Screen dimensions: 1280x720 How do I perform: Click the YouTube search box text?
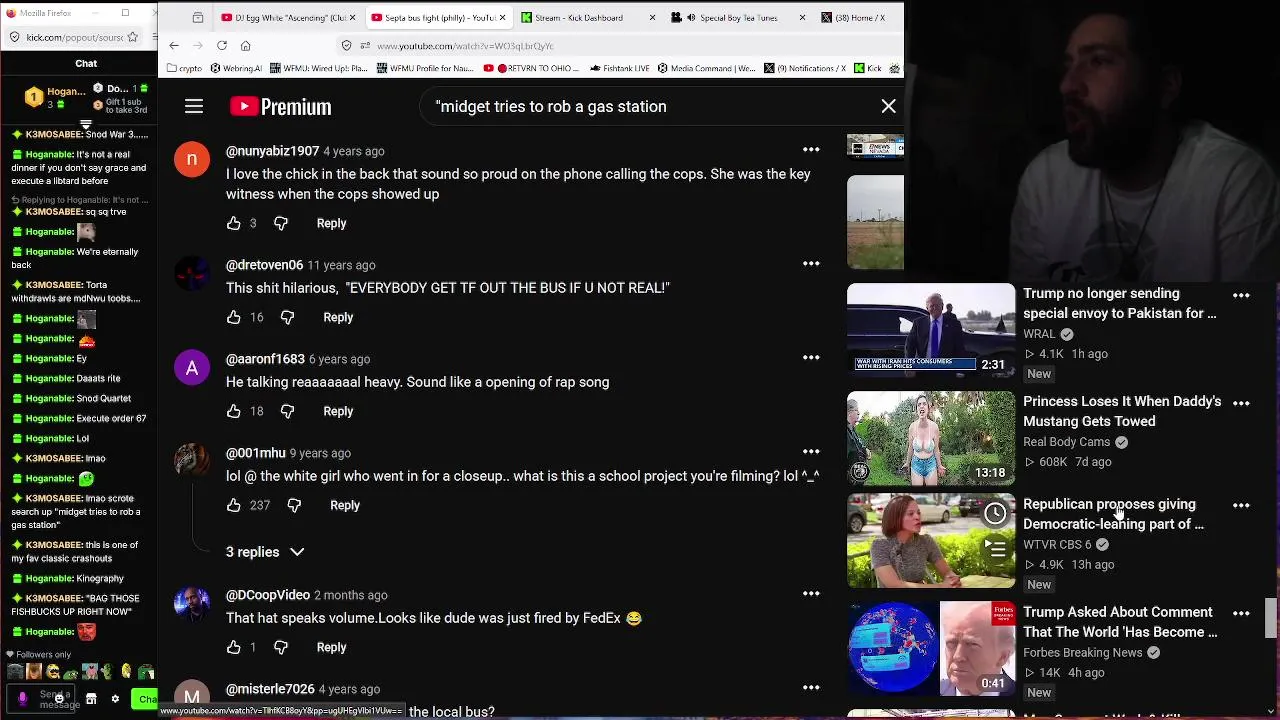pyautogui.click(x=551, y=106)
